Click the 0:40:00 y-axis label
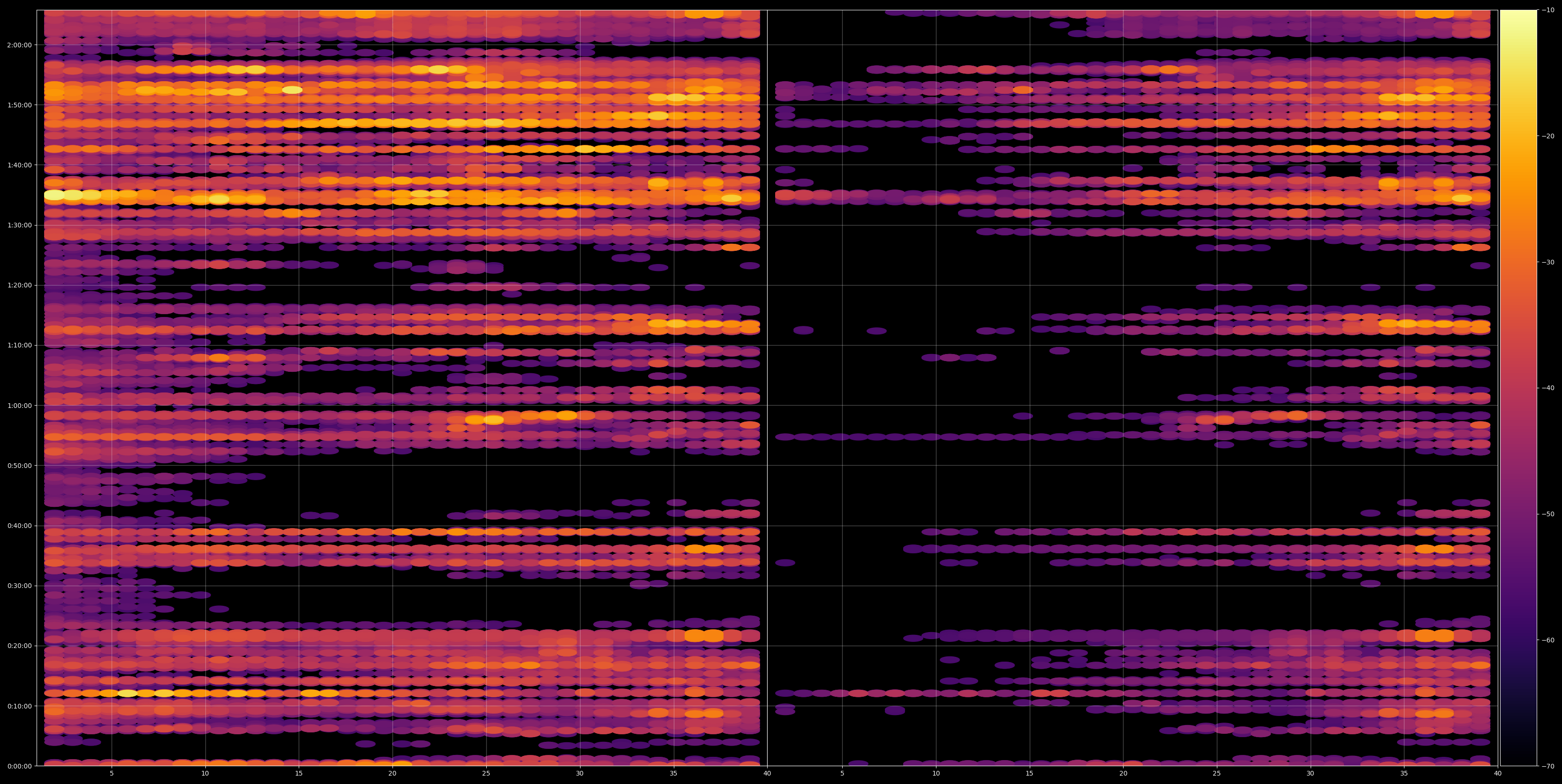 [19, 526]
